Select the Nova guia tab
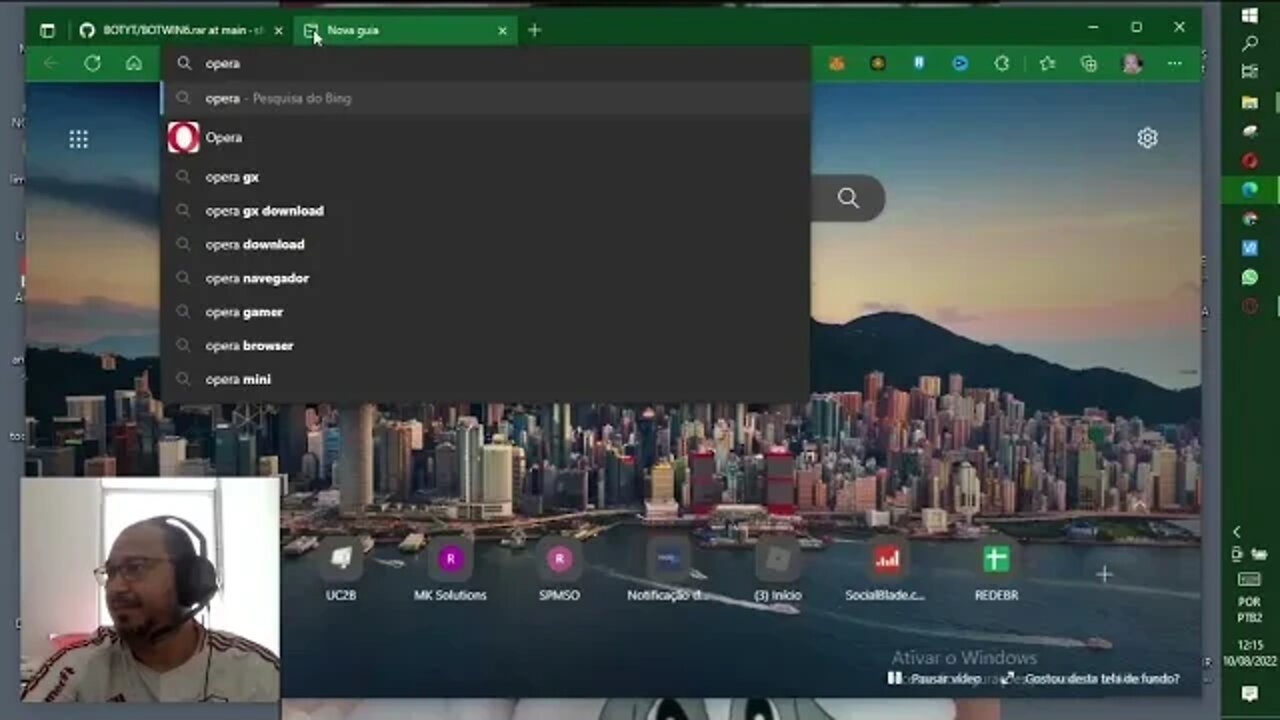Screen dimensions: 1280x720 406,30
